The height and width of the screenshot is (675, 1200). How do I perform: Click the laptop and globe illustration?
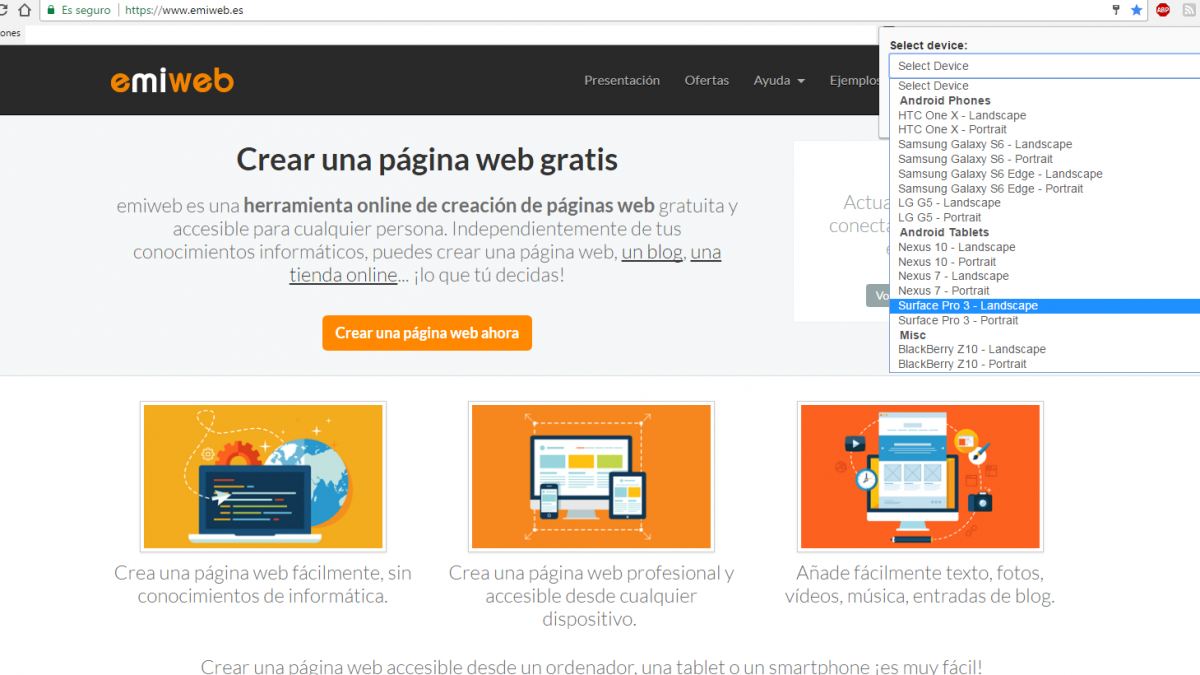tap(263, 476)
